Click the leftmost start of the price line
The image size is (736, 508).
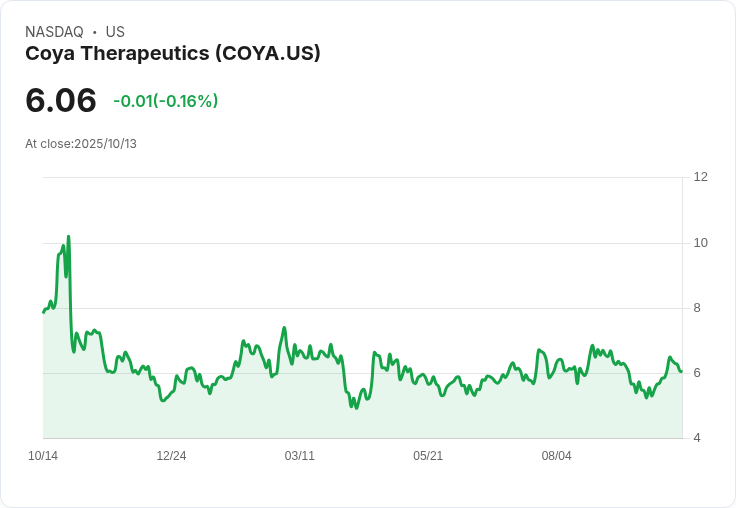click(x=43, y=313)
